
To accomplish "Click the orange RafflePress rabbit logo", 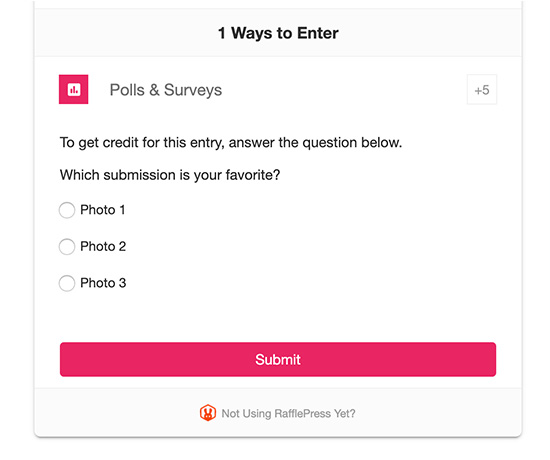I will pyautogui.click(x=208, y=413).
